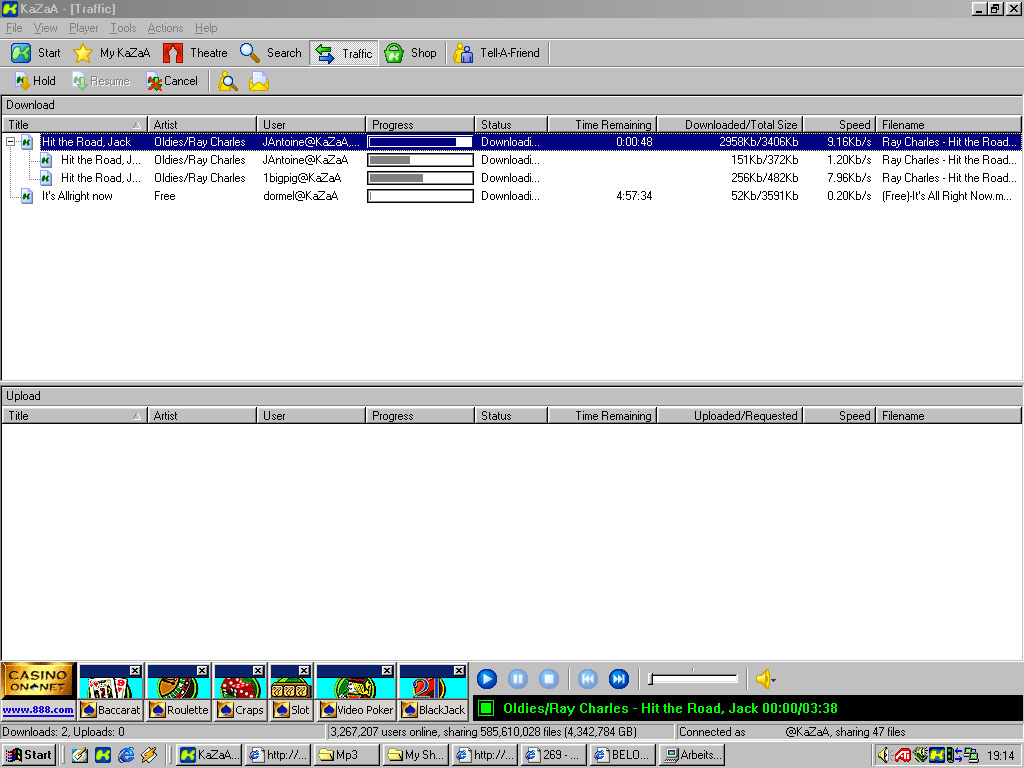Image resolution: width=1024 pixels, height=768 pixels.
Task: Open the Video Poker game button
Action: pyautogui.click(x=357, y=710)
